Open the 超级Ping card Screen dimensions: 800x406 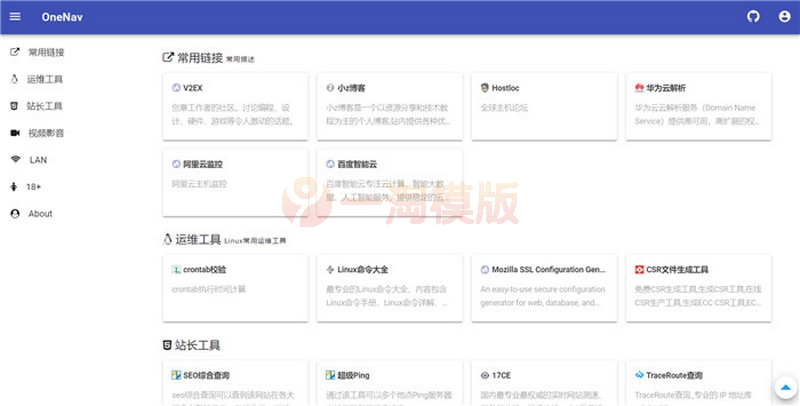(x=390, y=383)
